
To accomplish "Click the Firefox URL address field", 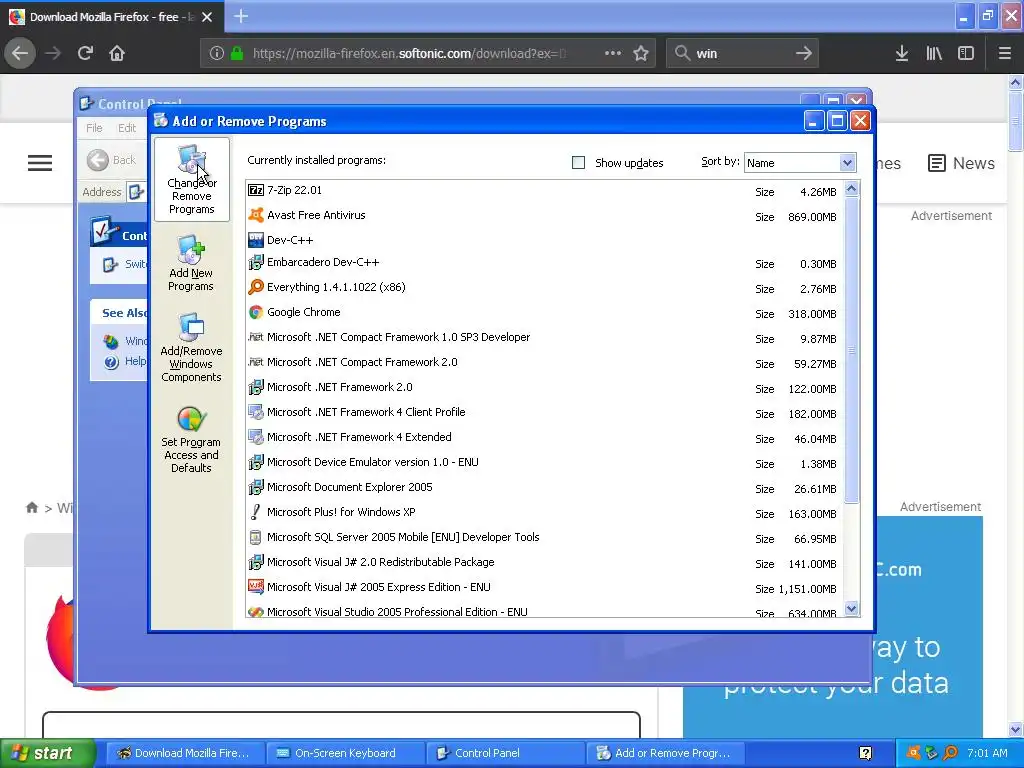I will [x=410, y=54].
